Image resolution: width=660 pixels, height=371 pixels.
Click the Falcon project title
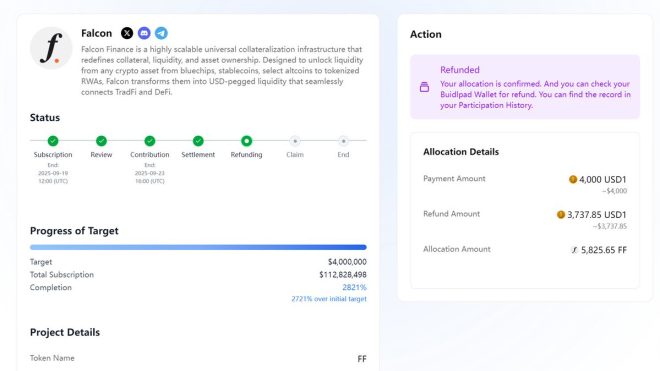[96, 33]
